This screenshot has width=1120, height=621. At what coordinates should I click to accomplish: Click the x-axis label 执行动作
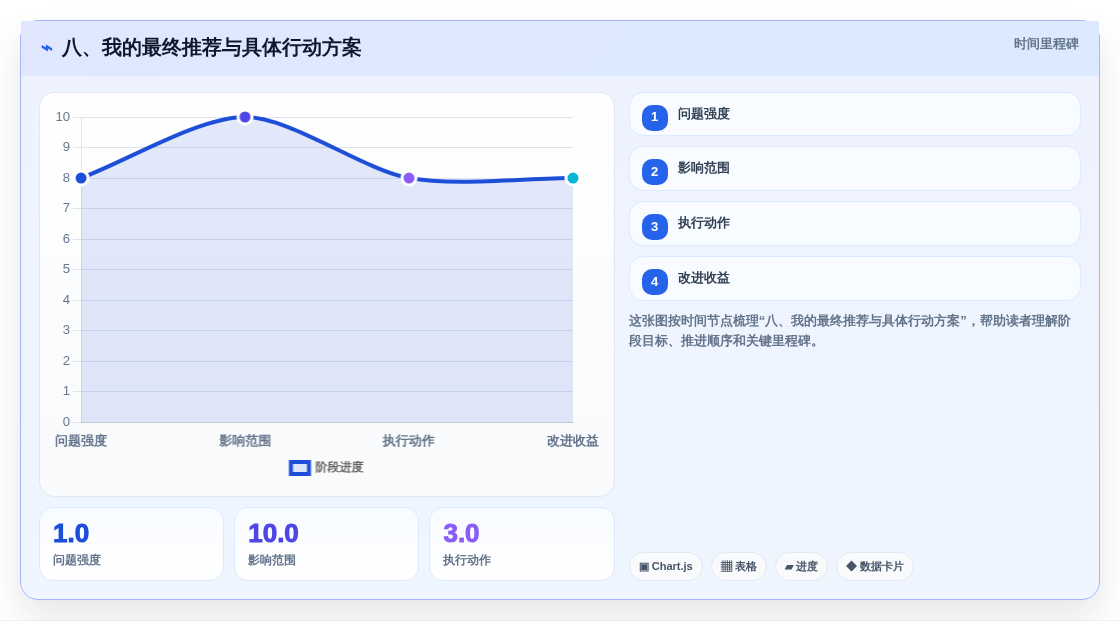(409, 441)
